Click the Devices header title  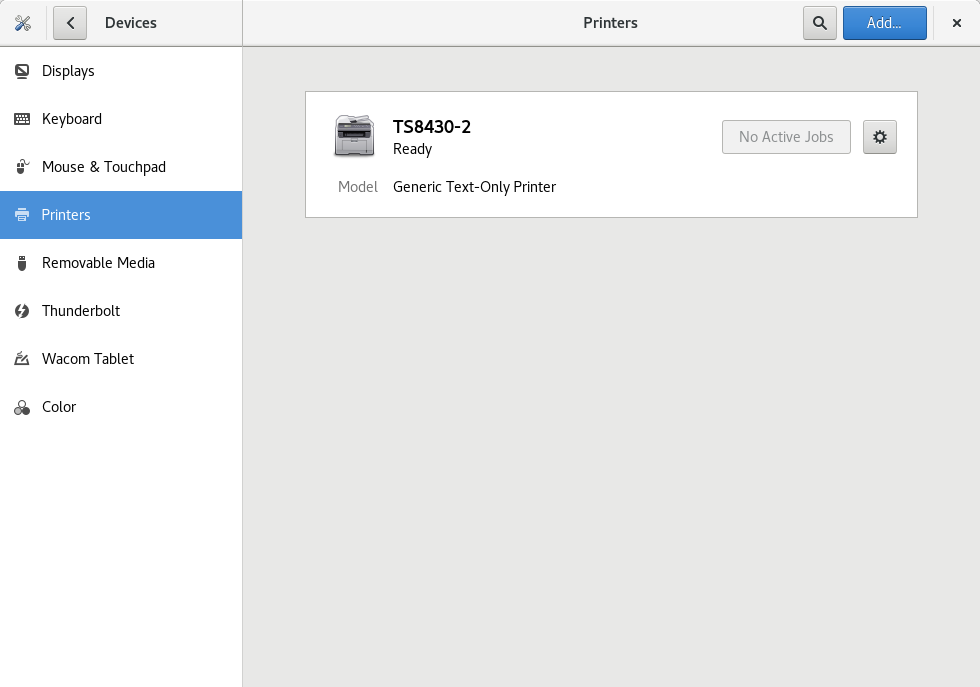131,23
